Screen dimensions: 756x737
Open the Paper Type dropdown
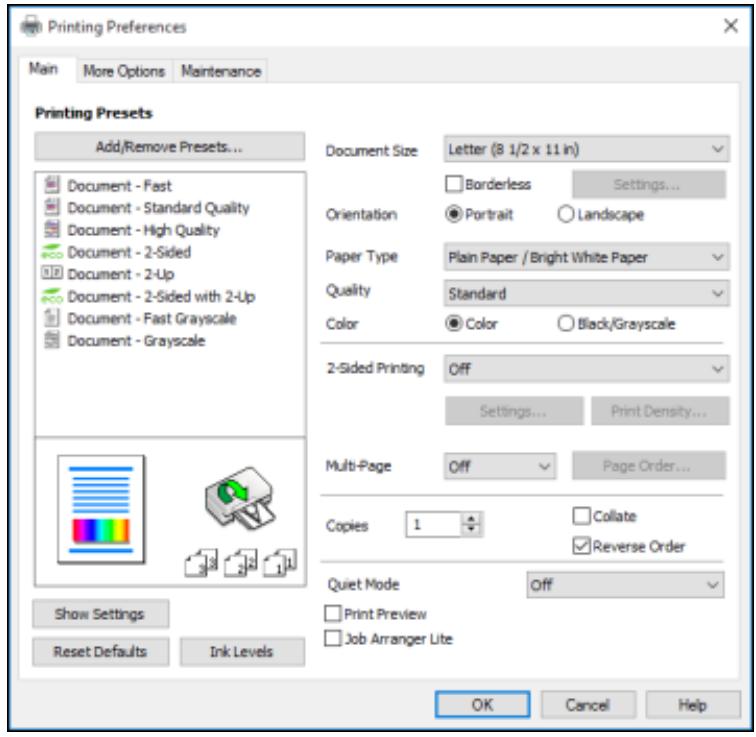click(x=586, y=257)
